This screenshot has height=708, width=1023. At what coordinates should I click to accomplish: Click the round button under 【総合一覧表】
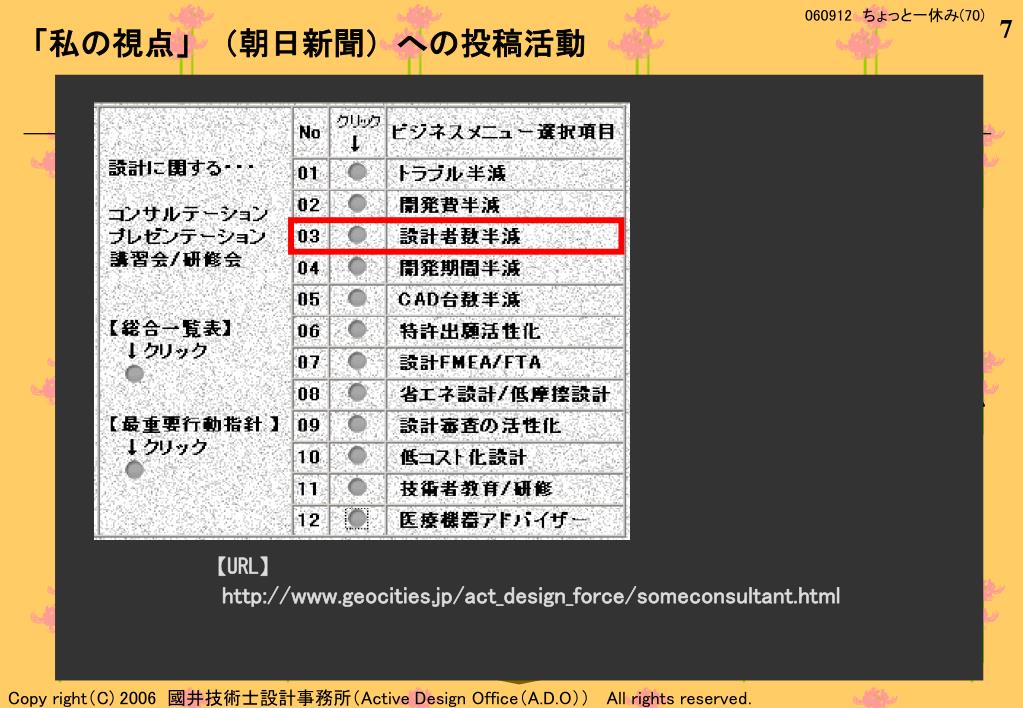134,374
